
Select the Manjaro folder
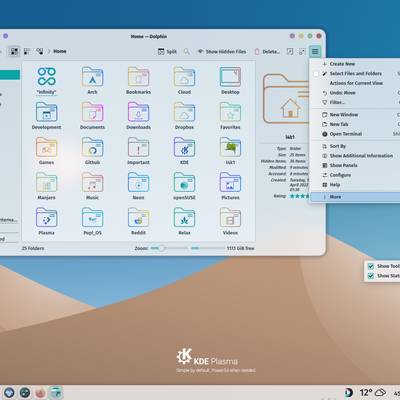(46, 186)
